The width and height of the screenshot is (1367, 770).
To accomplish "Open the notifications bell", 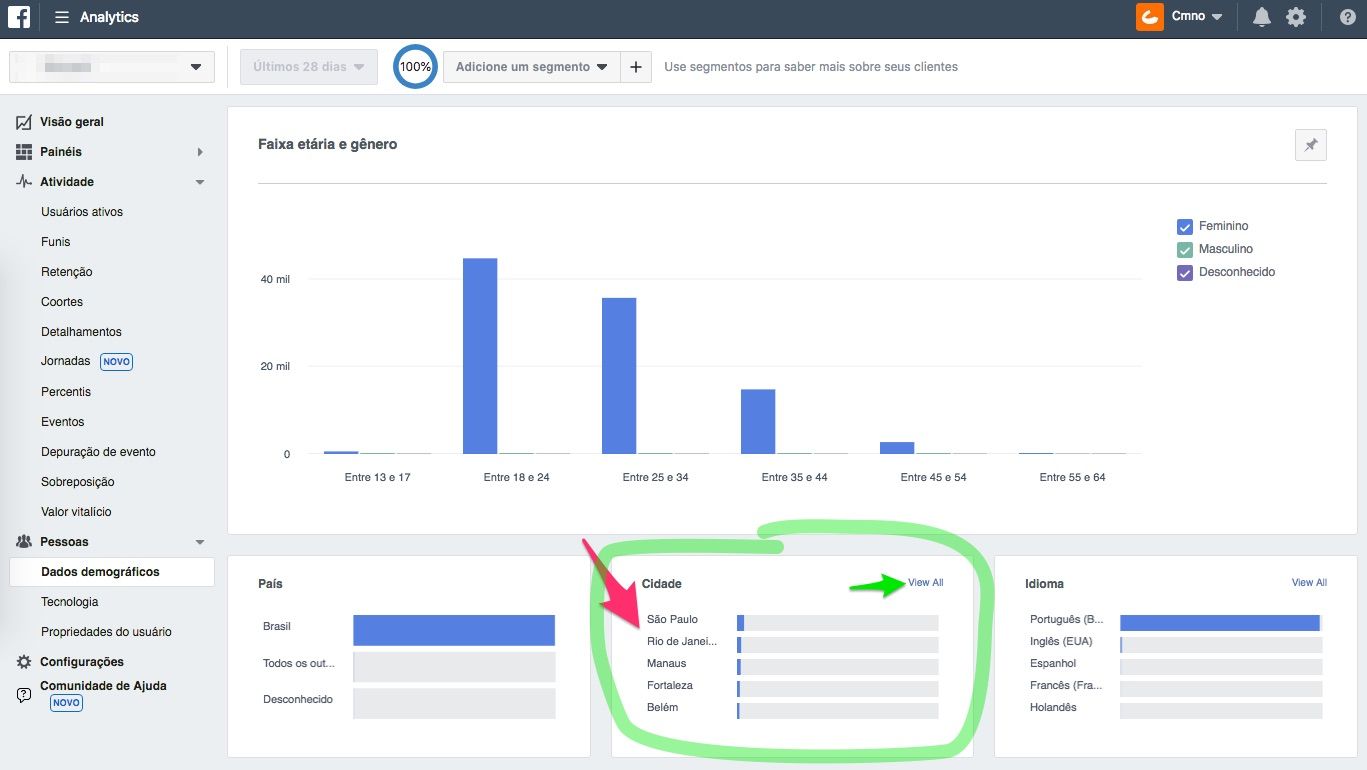I will coord(1262,17).
